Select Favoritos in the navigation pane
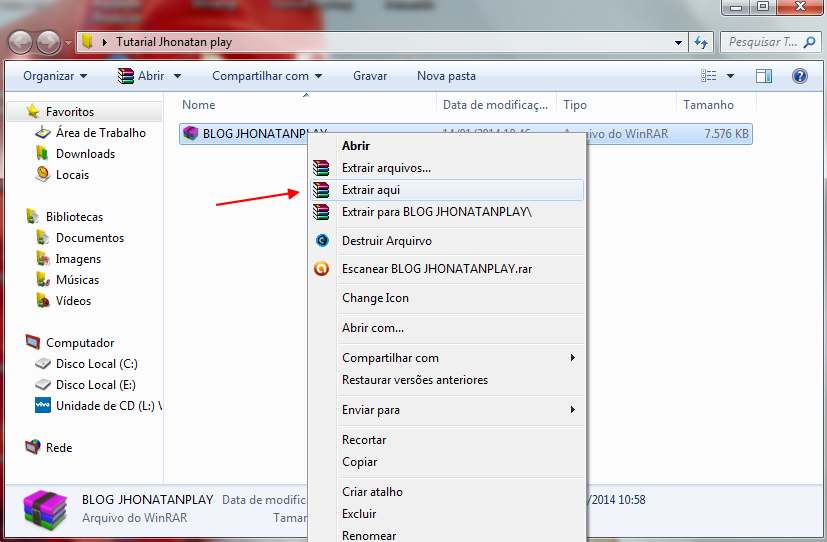The height and width of the screenshot is (542, 827). [x=70, y=112]
